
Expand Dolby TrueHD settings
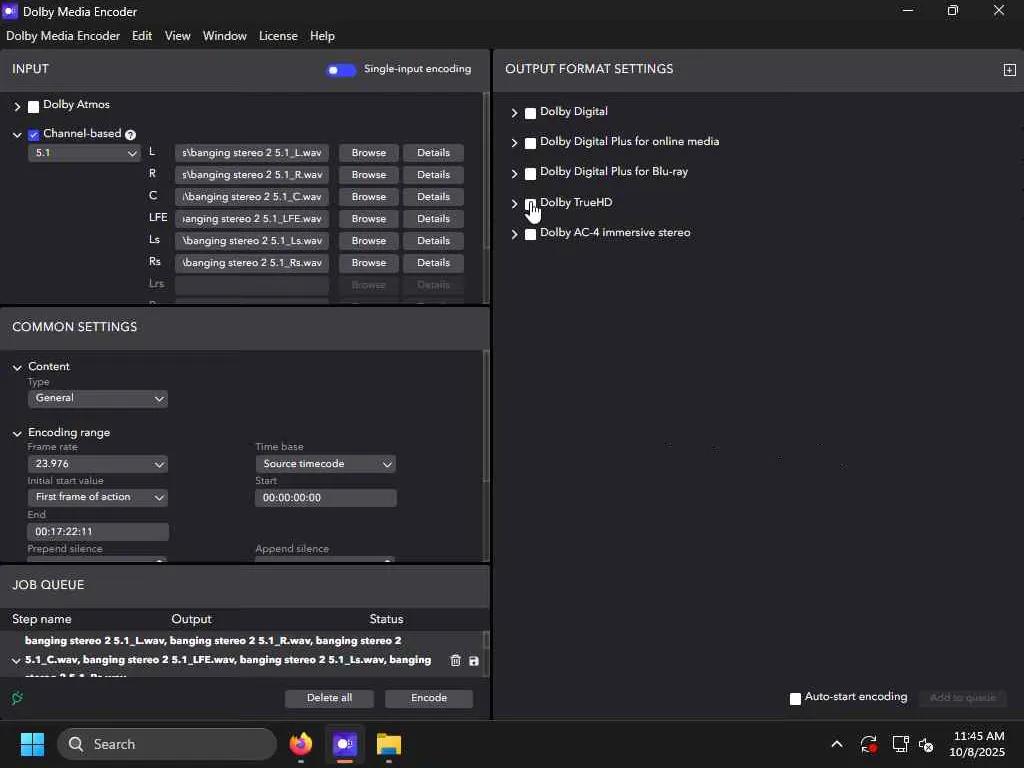515,204
